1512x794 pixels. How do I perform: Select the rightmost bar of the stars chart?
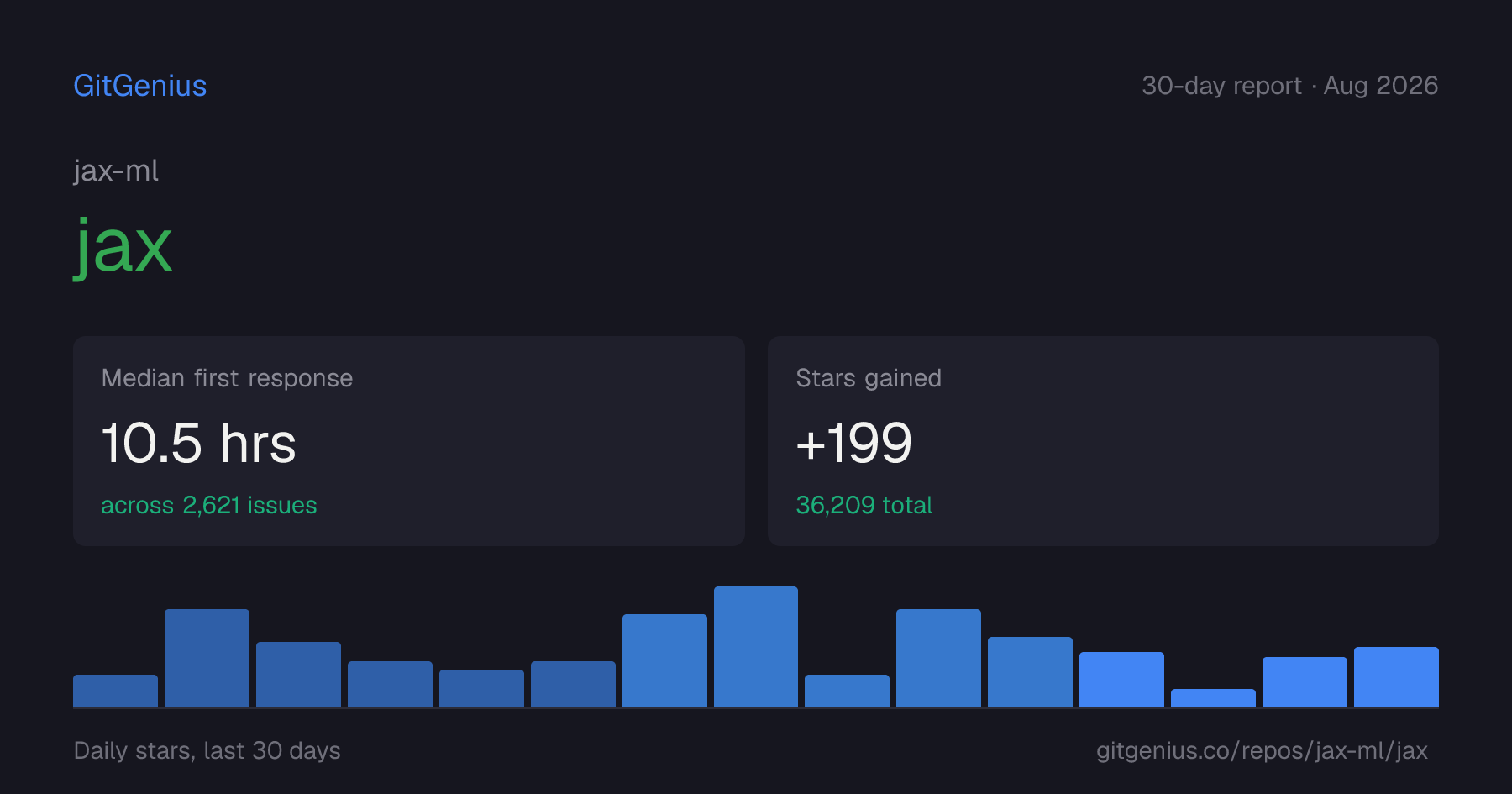tap(1396, 677)
